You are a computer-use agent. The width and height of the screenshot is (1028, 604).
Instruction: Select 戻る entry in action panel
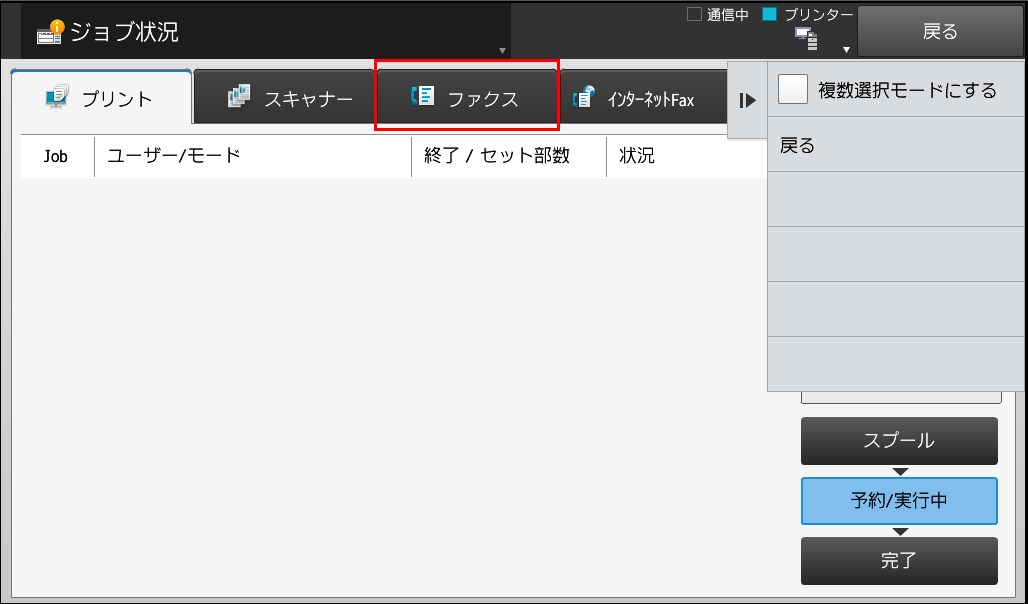click(896, 144)
